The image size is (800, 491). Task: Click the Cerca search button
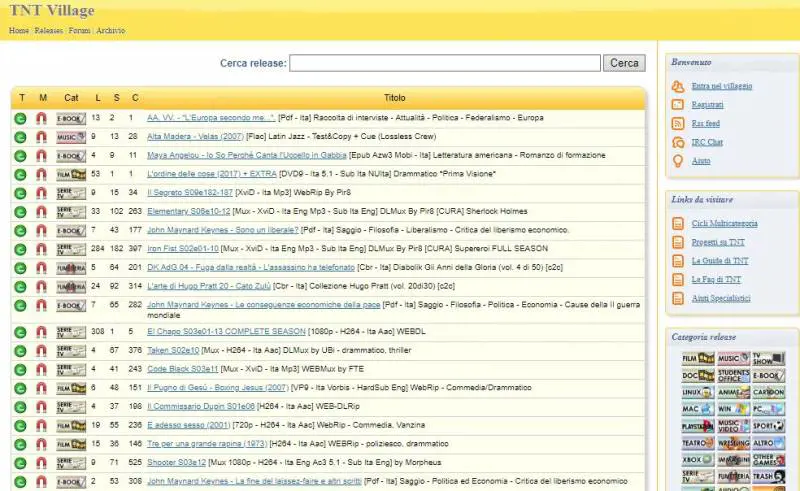click(624, 63)
